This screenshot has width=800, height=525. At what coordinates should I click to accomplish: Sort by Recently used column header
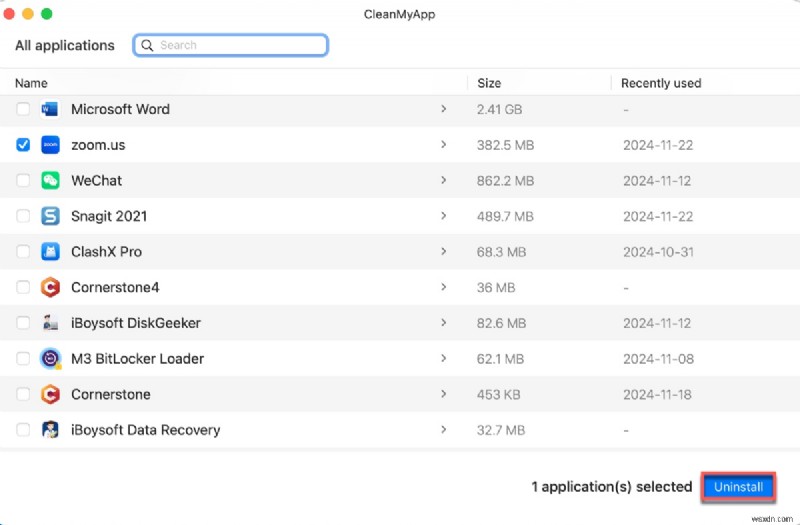661,83
